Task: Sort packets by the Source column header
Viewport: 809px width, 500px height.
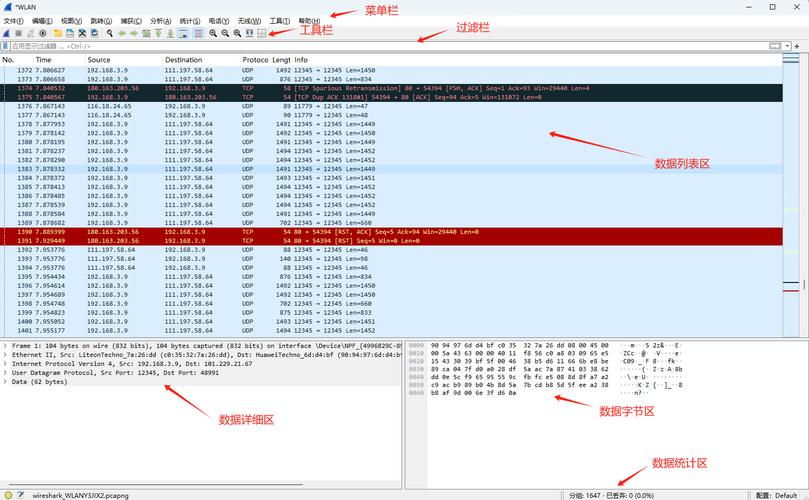Action: [x=99, y=60]
